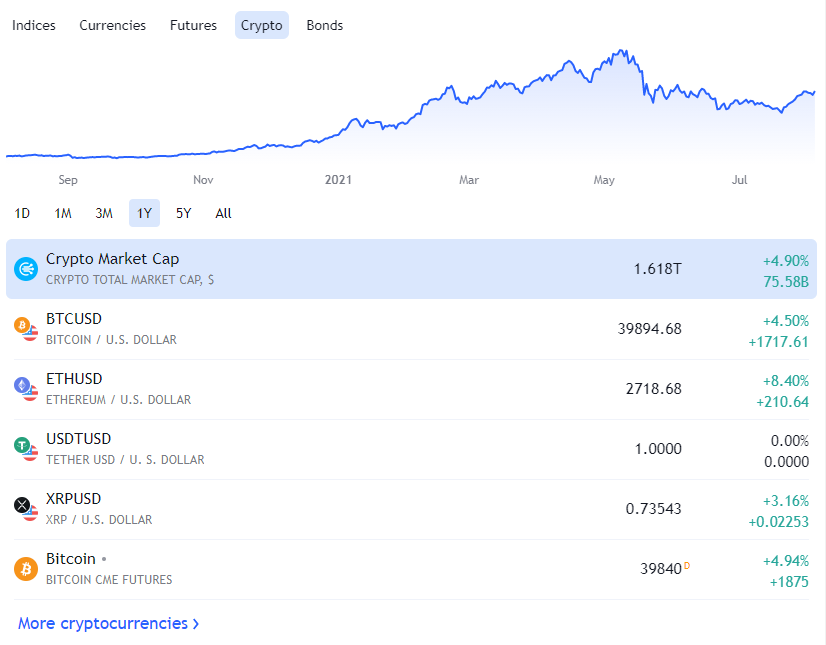This screenshot has height=645, width=826.
Task: Set chart range to 1D
Action: click(x=22, y=213)
